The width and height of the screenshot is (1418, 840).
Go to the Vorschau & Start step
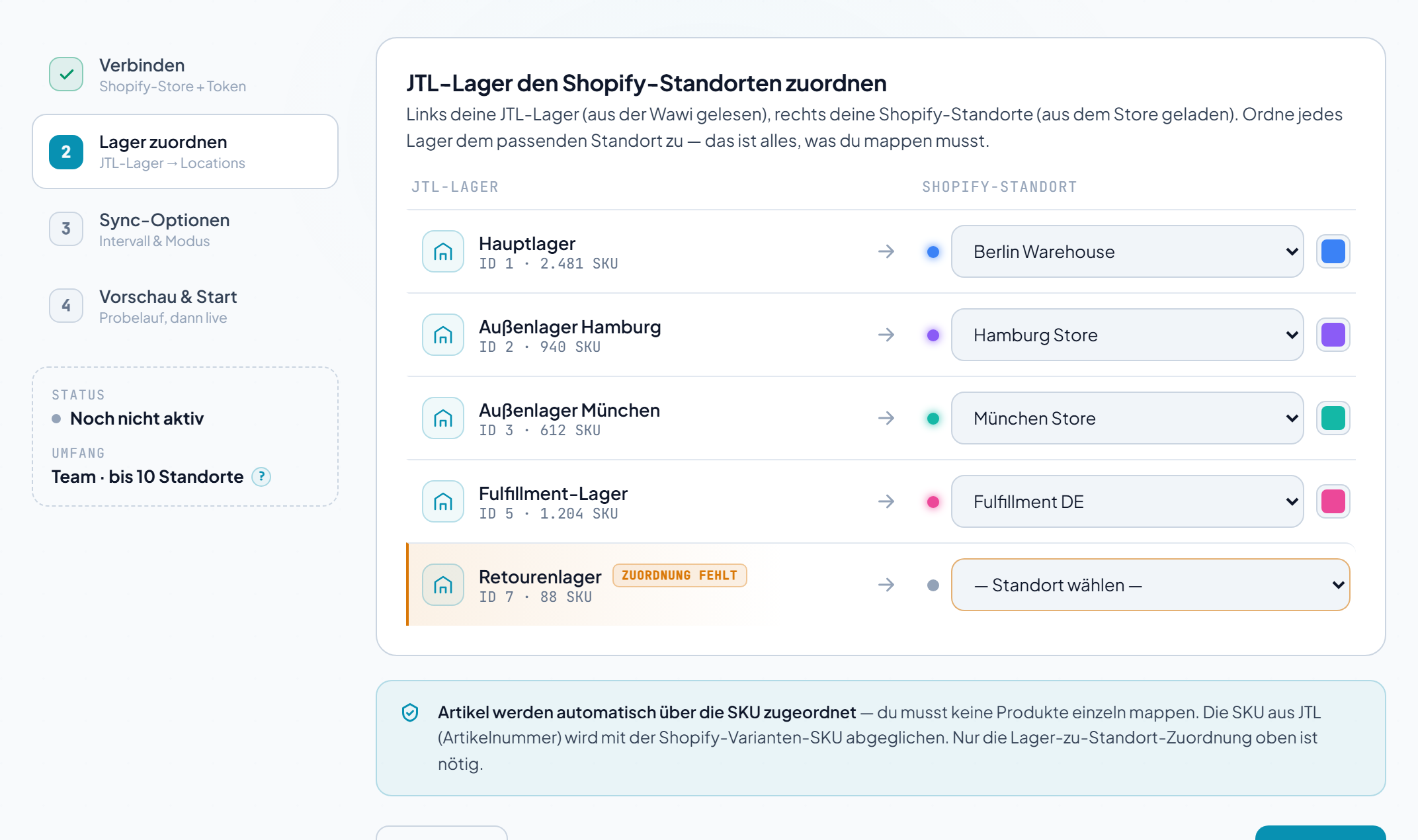click(x=185, y=306)
